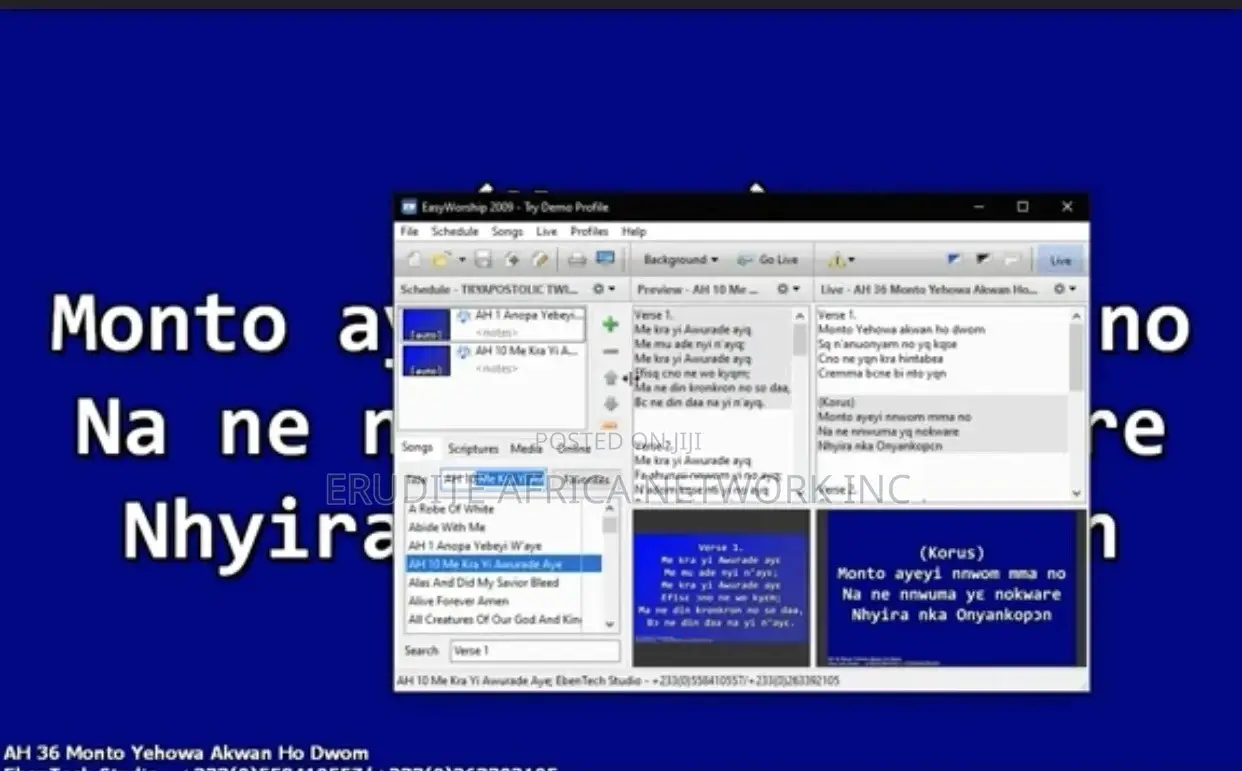1242x771 pixels.
Task: Click the song Title input field
Action: (492, 480)
